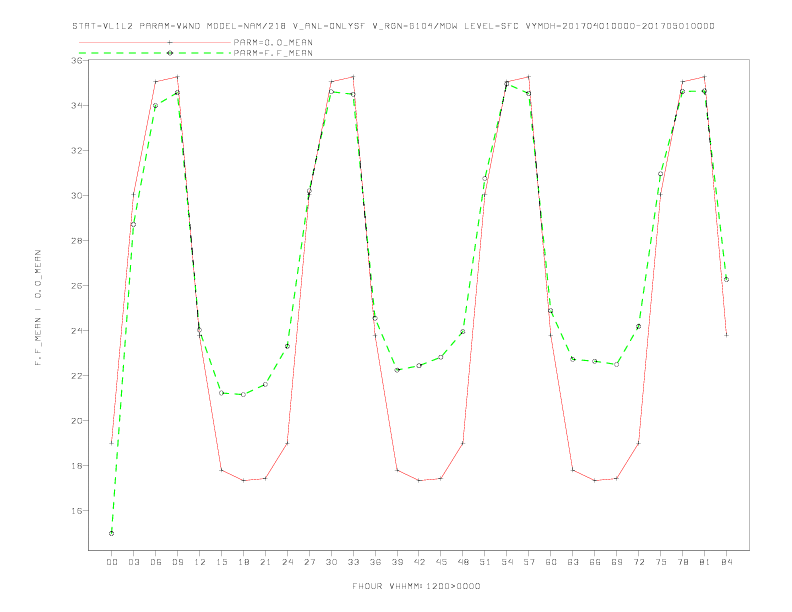The image size is (792, 612).
Task: Click the x-axis tick label 84
Action: 726,562
